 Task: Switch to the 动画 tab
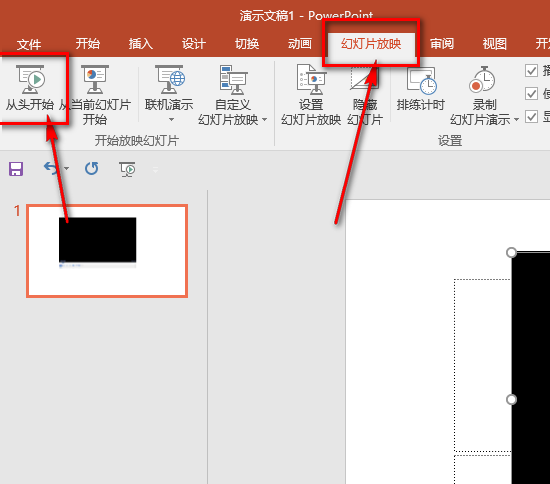coord(300,44)
